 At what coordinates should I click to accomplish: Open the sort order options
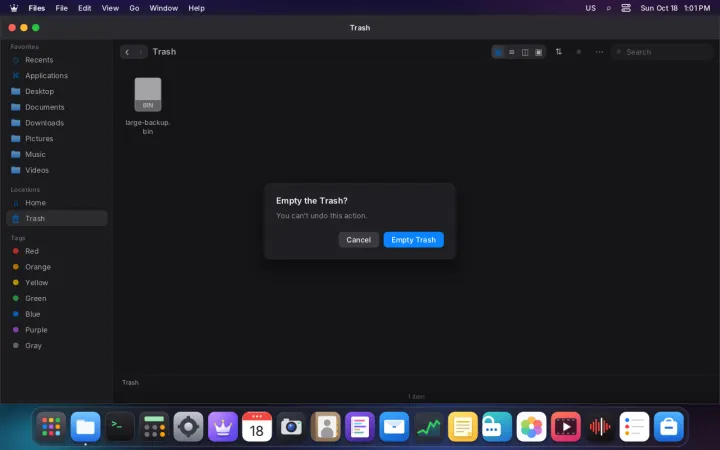[x=558, y=52]
